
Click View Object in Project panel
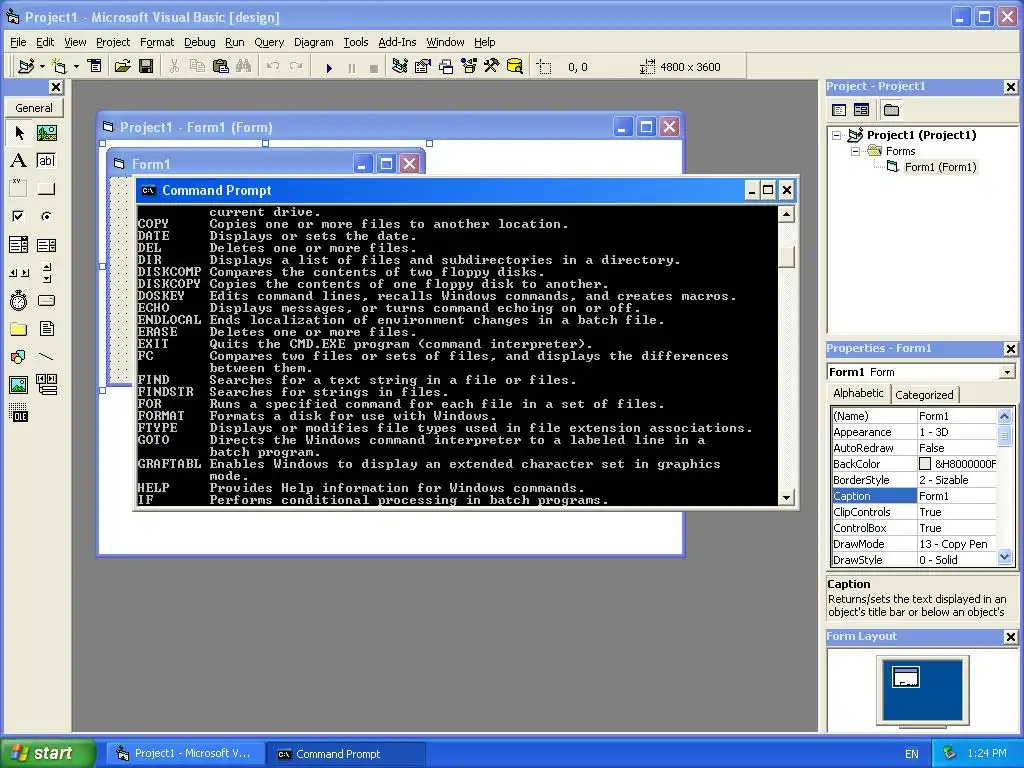pyautogui.click(x=861, y=110)
